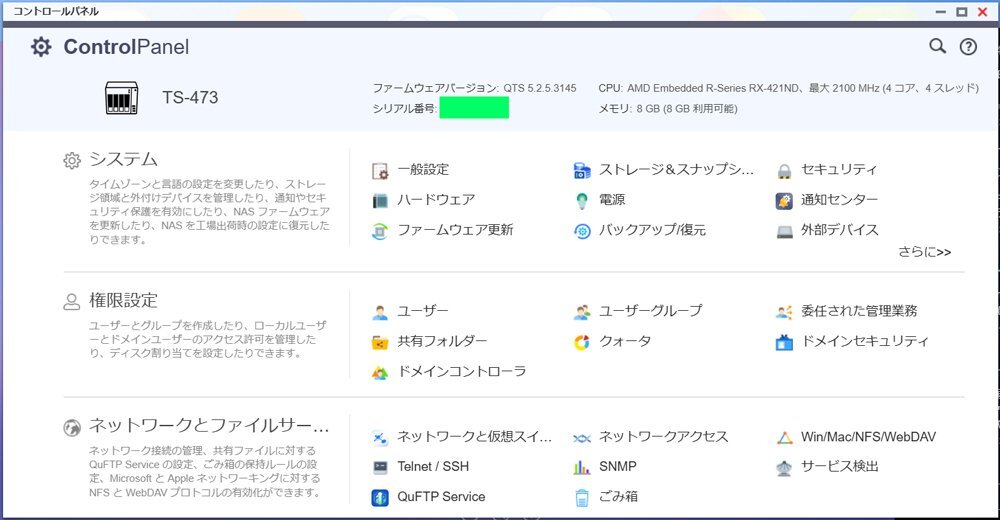The width and height of the screenshot is (1000, 520).
Task: Open the help question mark icon
Action: pos(968,47)
